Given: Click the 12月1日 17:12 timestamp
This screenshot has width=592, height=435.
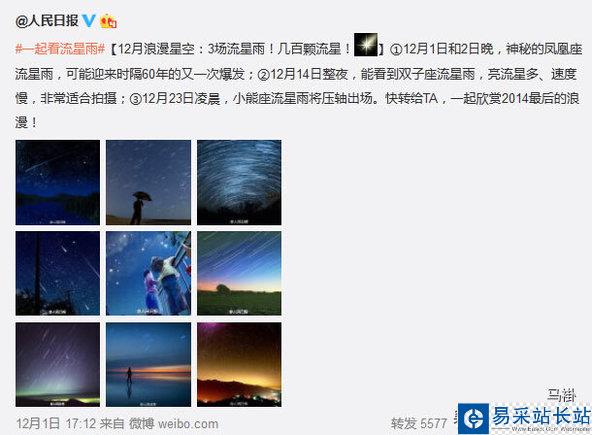Looking at the screenshot, I should click(x=56, y=423).
